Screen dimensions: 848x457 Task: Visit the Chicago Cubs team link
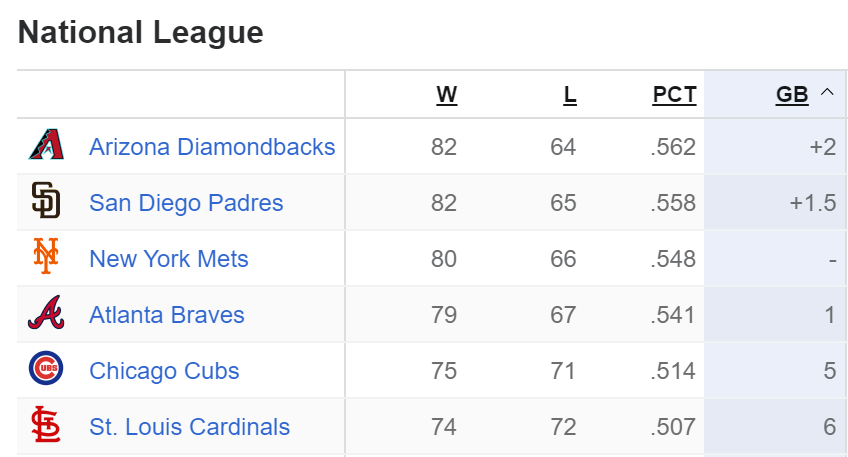(164, 371)
